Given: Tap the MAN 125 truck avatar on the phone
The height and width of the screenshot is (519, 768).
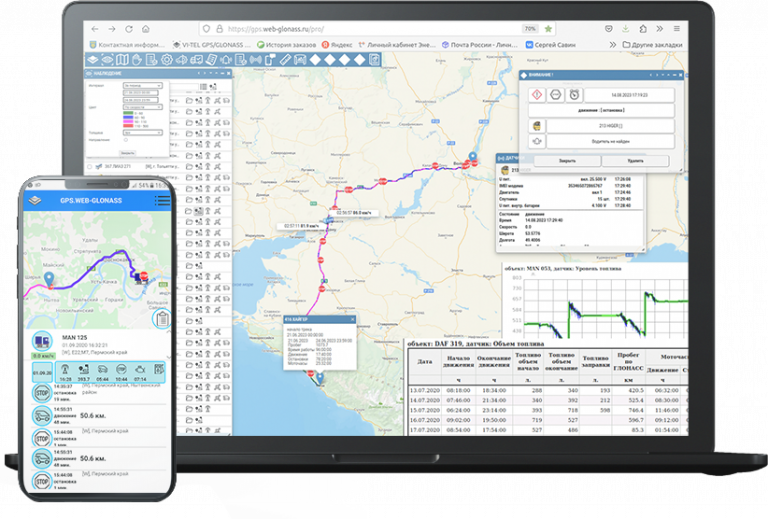Looking at the screenshot, I should pyautogui.click(x=42, y=341).
